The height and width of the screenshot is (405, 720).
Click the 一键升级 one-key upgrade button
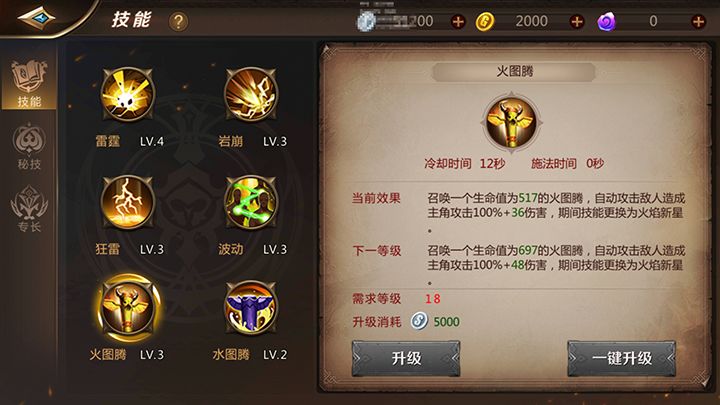tap(621, 358)
